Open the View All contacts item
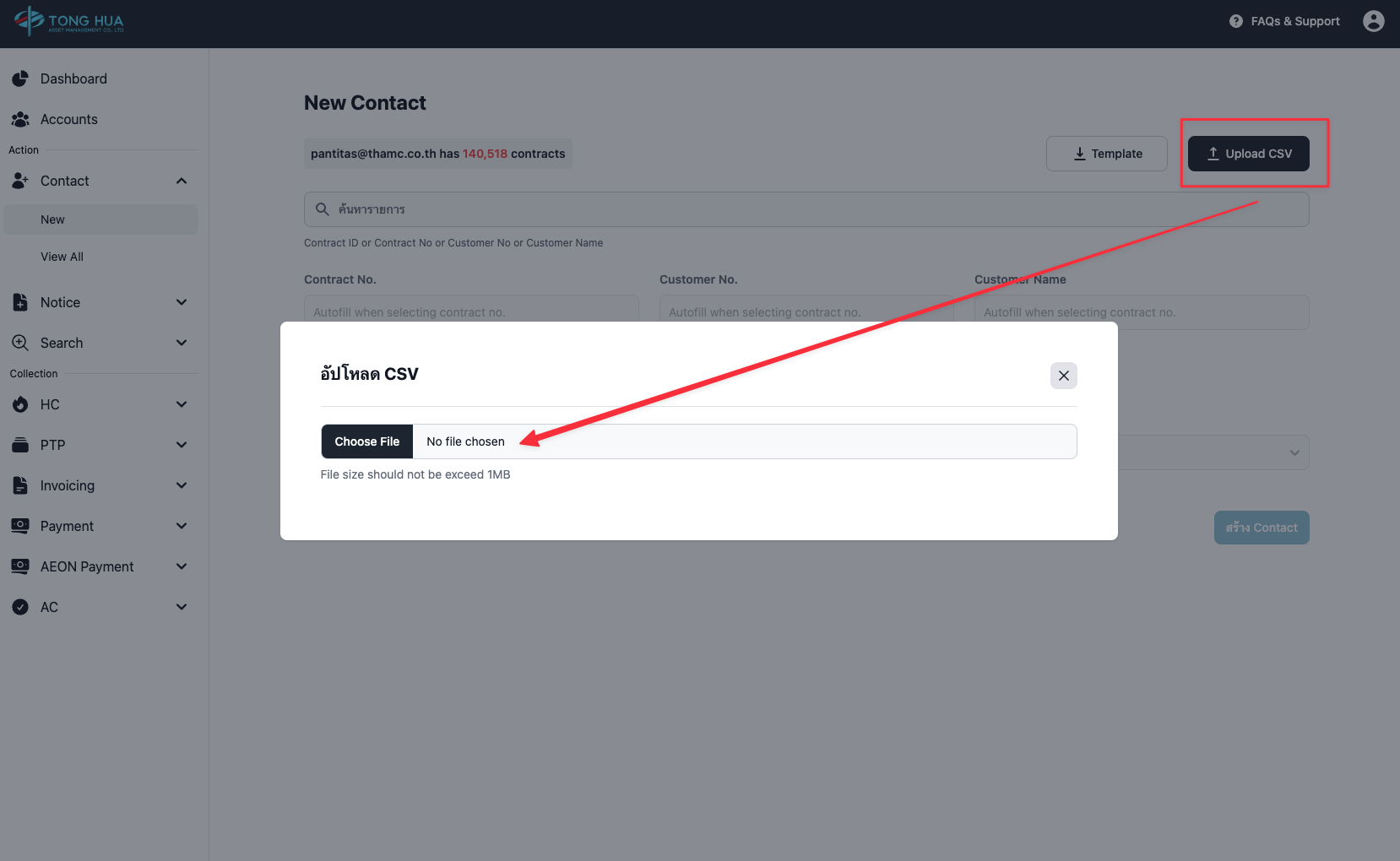 [x=62, y=257]
